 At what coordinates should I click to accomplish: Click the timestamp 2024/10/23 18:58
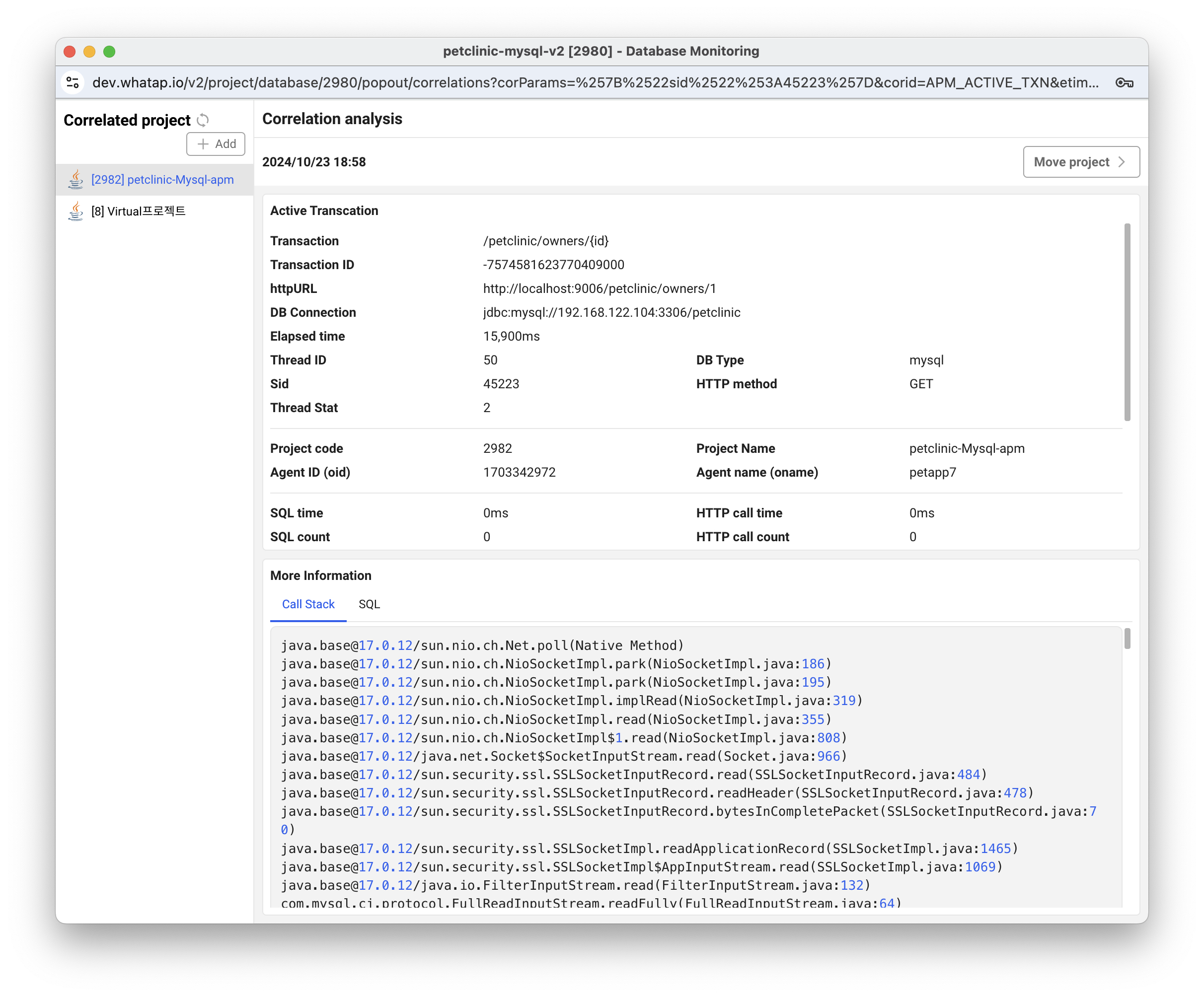(x=314, y=162)
